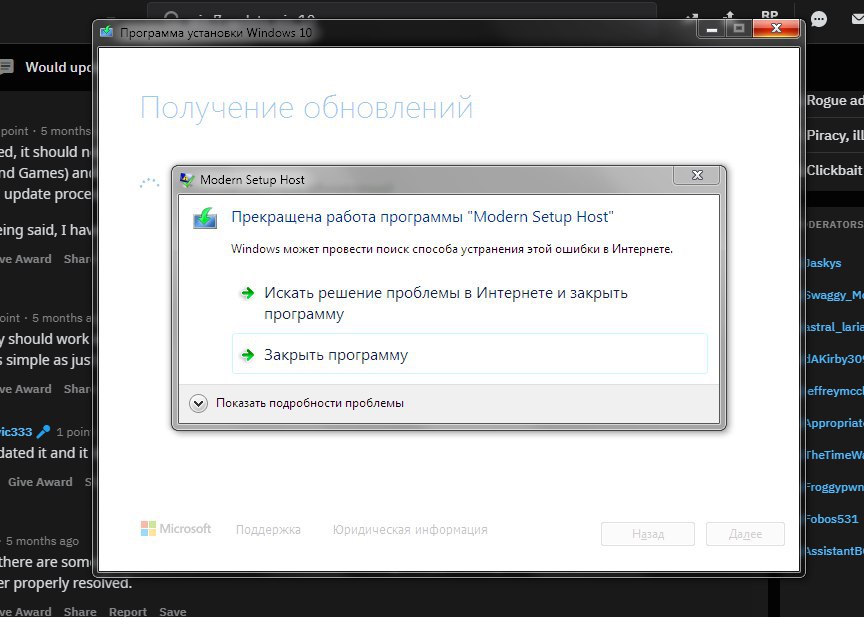Open moderator Fobos531 profile on Reddit page
The image size is (864, 617).
[x=832, y=519]
